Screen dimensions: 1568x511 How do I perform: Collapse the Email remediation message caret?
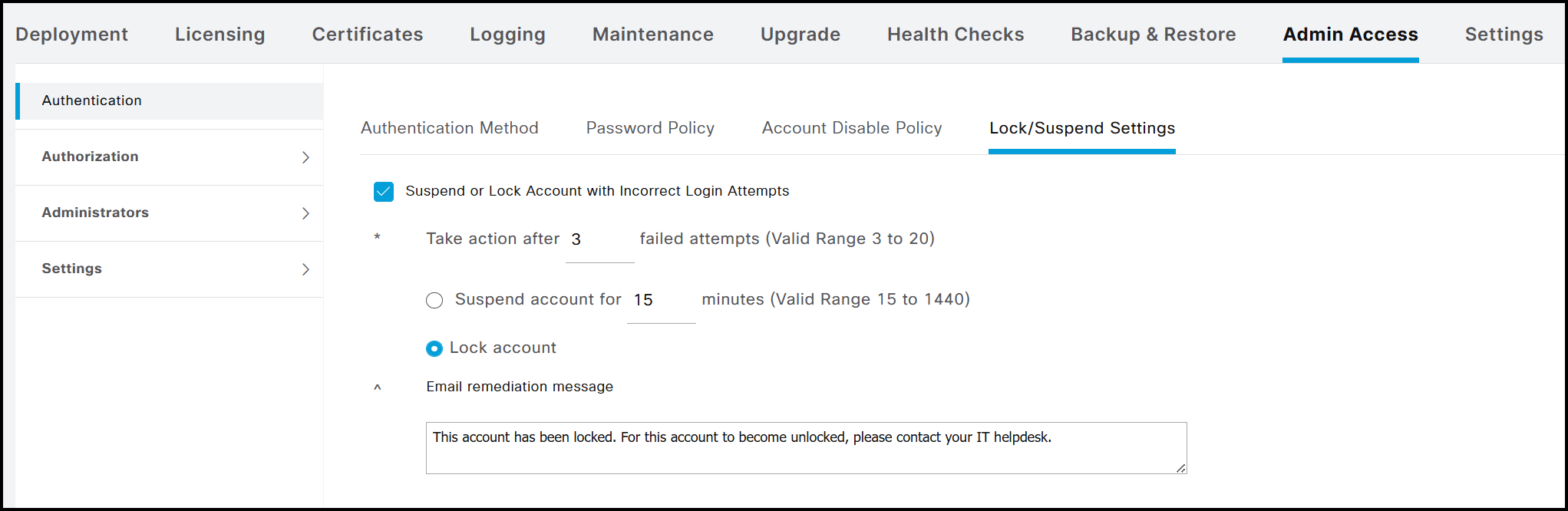[378, 387]
